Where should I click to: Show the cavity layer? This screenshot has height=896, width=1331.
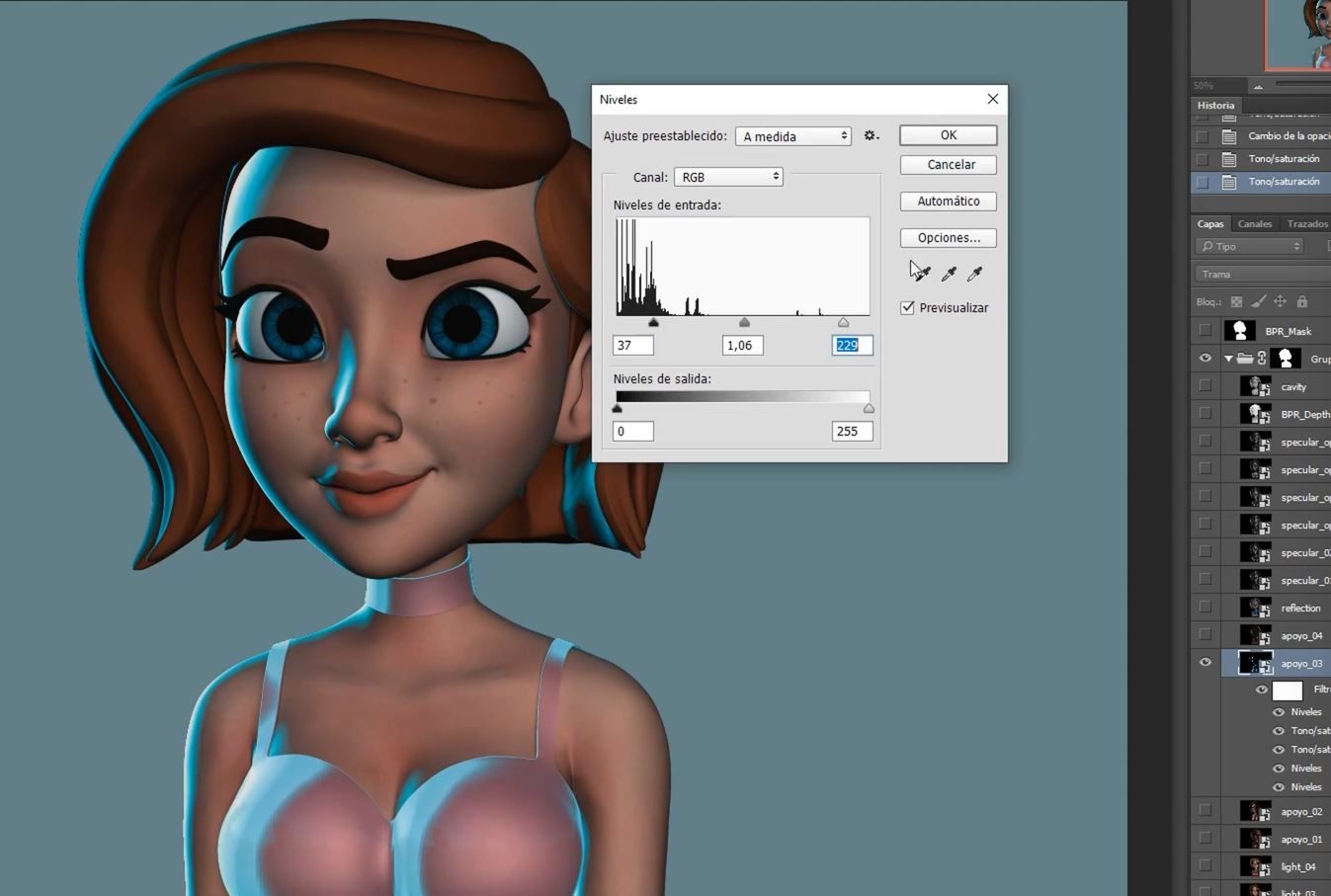pos(1205,386)
